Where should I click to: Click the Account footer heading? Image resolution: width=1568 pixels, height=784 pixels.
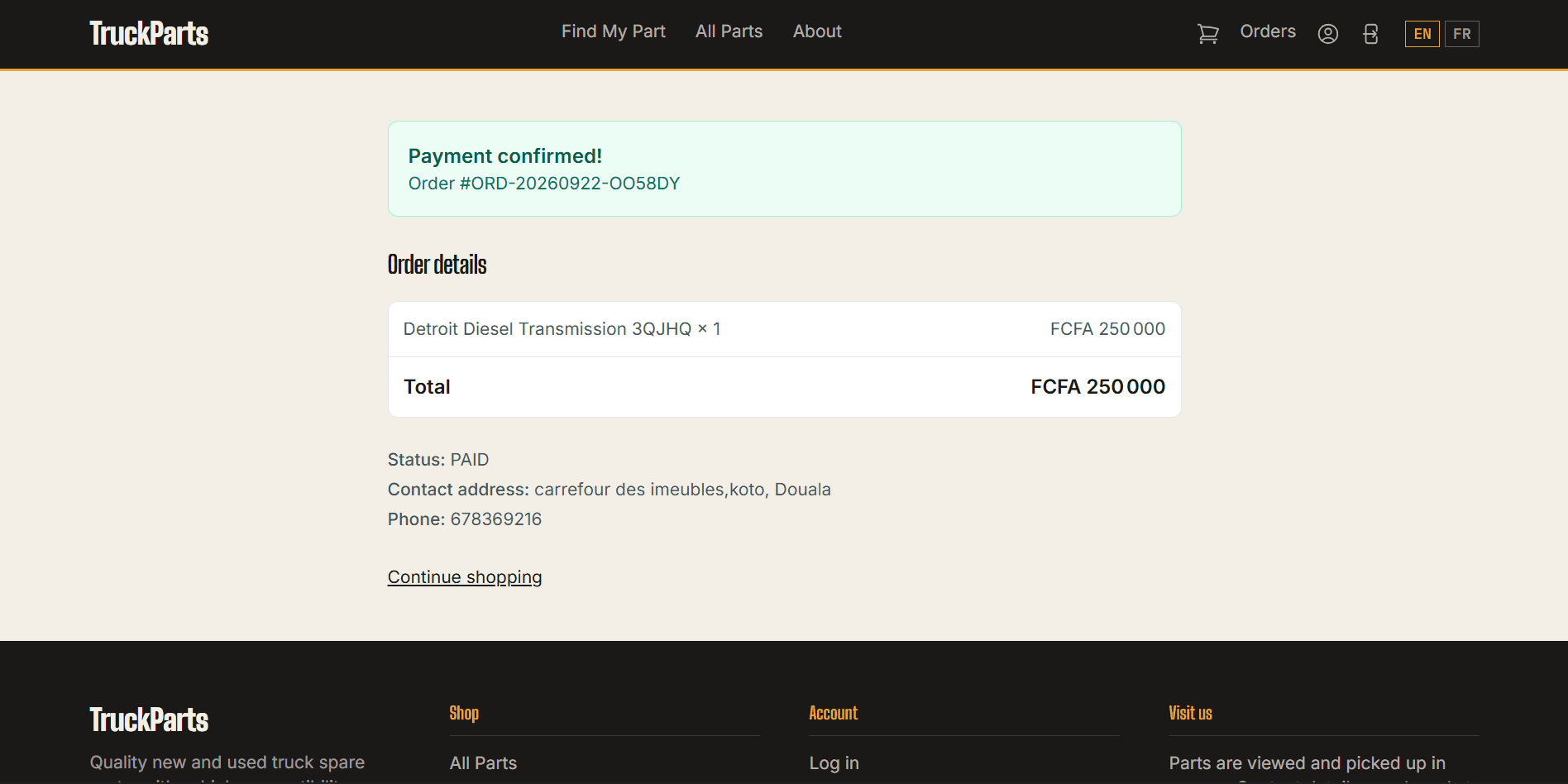pyautogui.click(x=833, y=713)
